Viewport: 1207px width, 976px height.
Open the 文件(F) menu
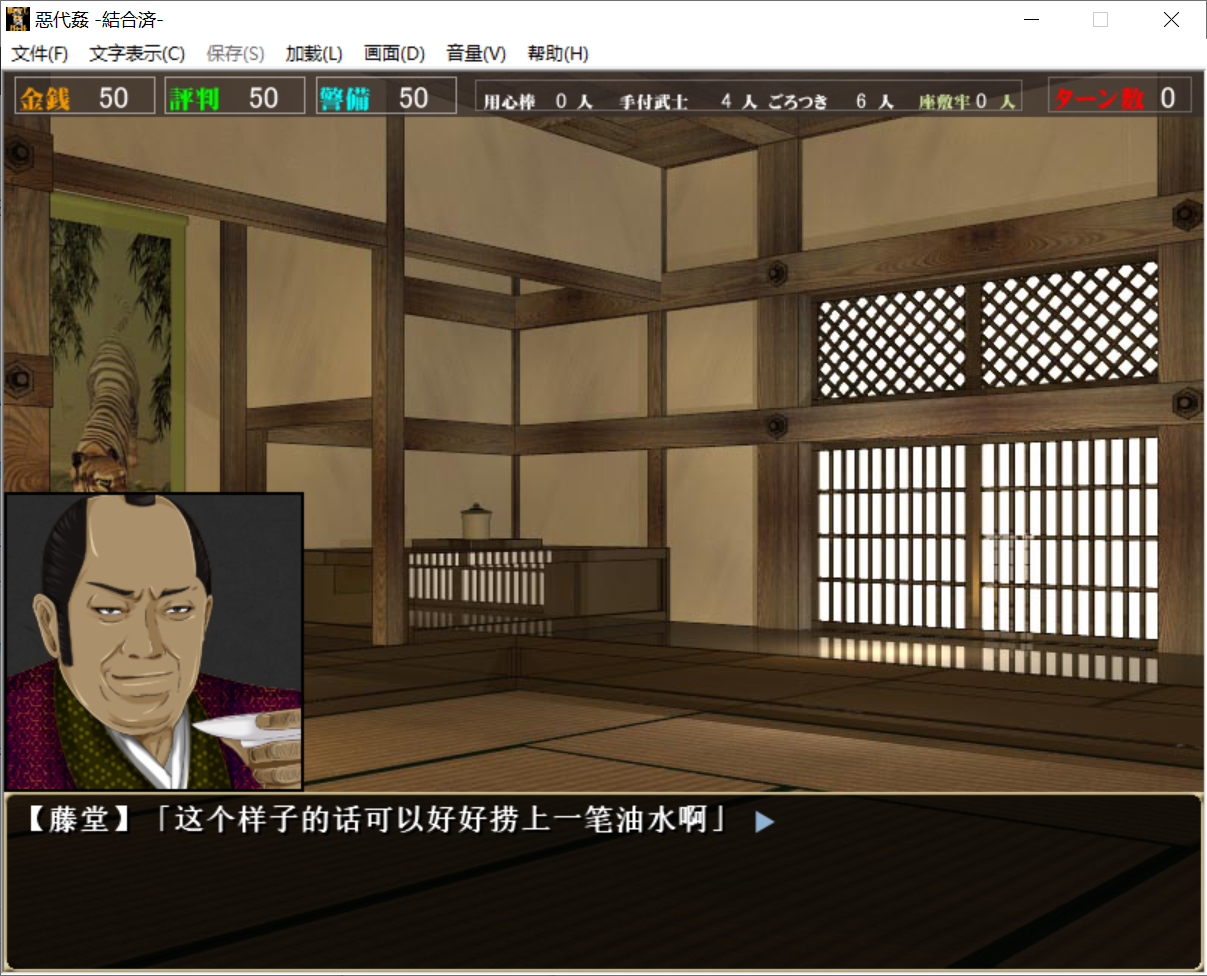point(40,54)
